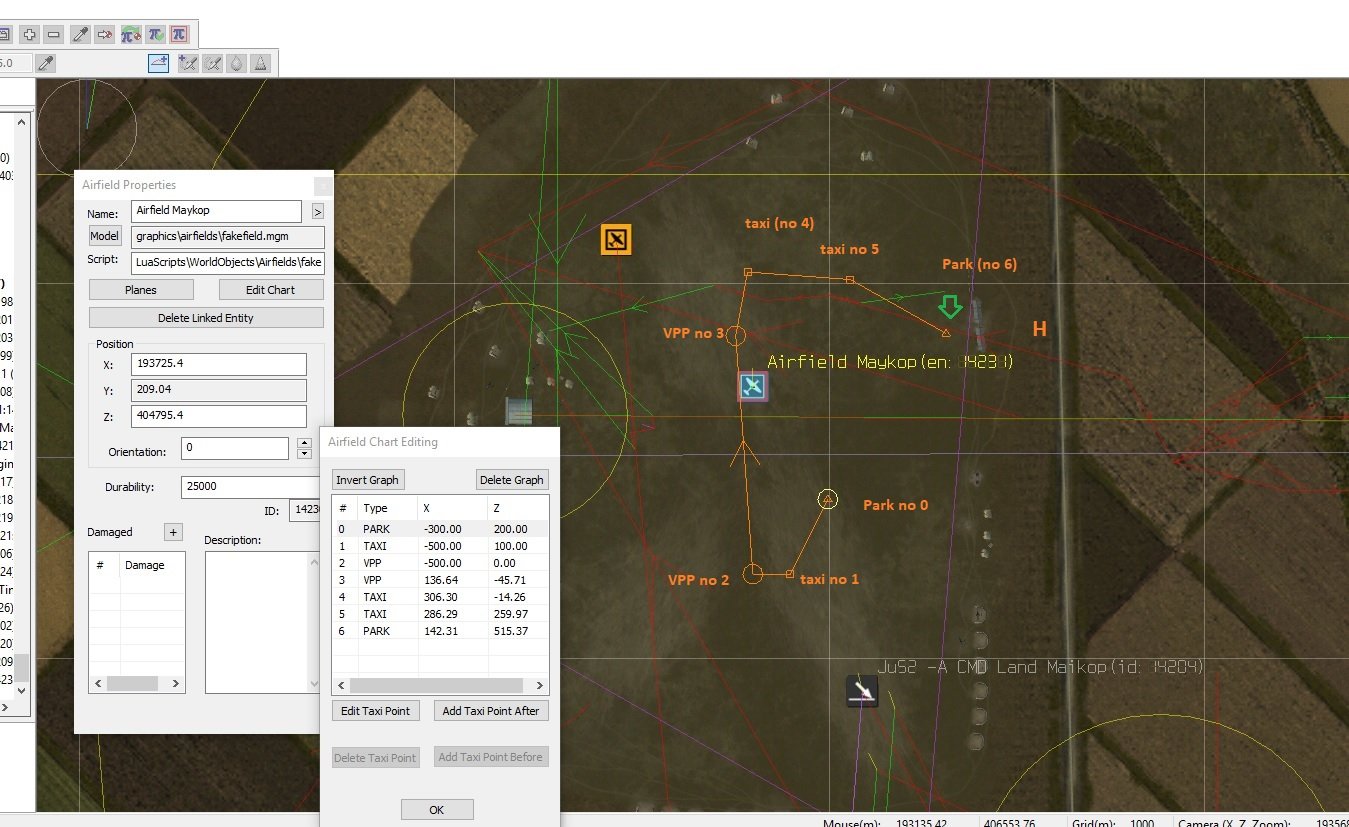The height and width of the screenshot is (827, 1349).
Task: Select the red-bordered pi toolbar icon
Action: [x=179, y=35]
